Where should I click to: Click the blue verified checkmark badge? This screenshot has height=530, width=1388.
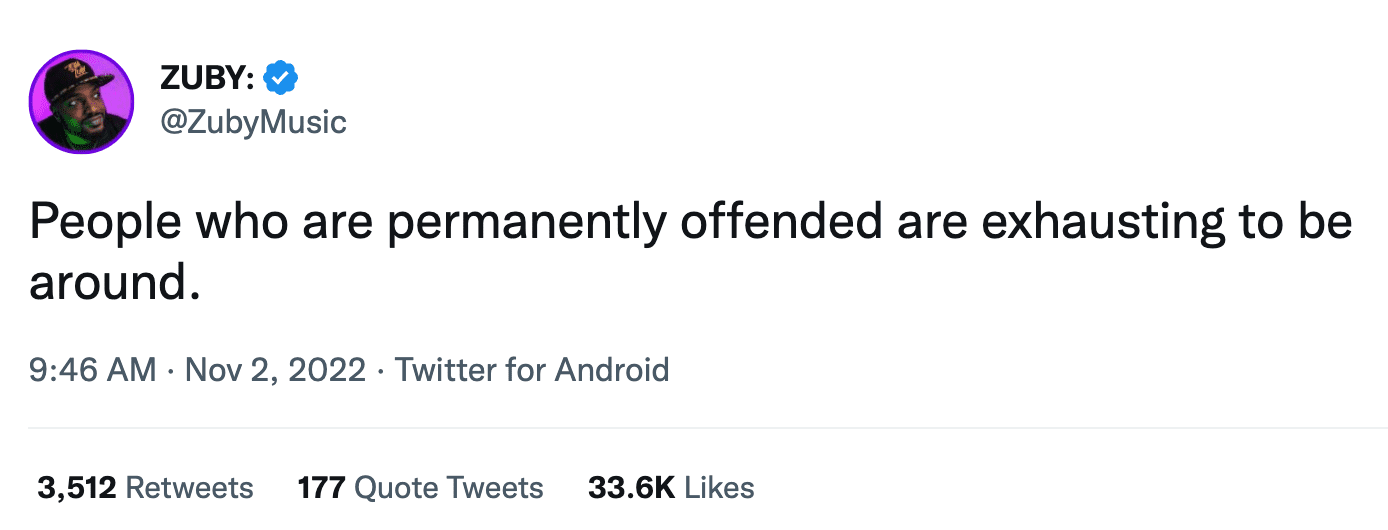click(281, 78)
